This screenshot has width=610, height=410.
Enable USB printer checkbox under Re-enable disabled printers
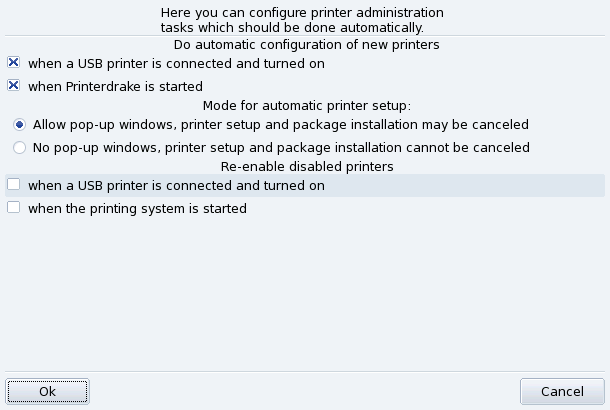click(13, 185)
